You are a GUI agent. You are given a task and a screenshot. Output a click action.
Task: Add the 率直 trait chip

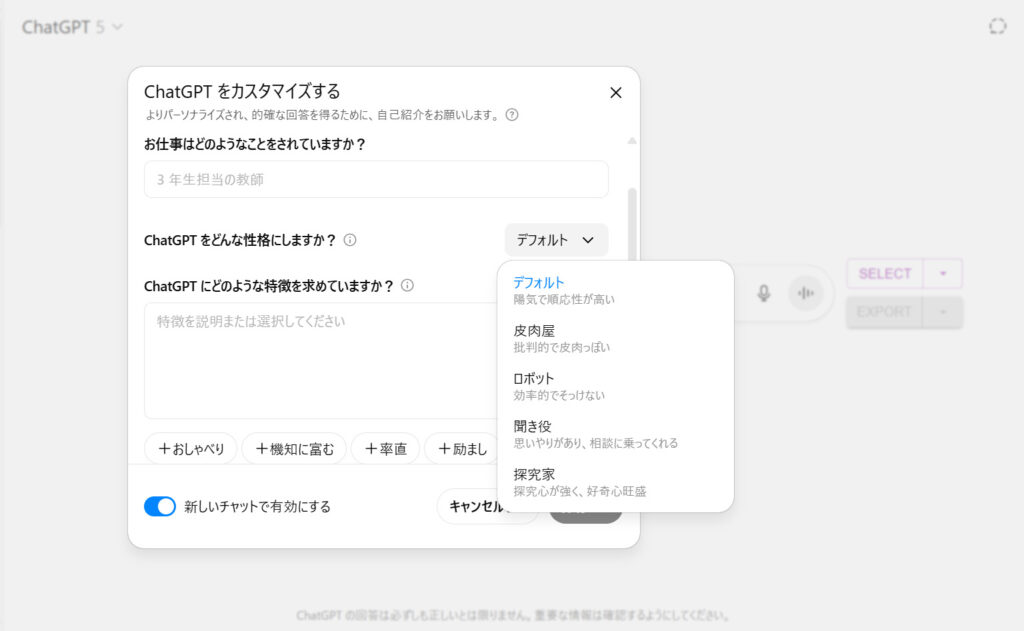[x=385, y=449]
